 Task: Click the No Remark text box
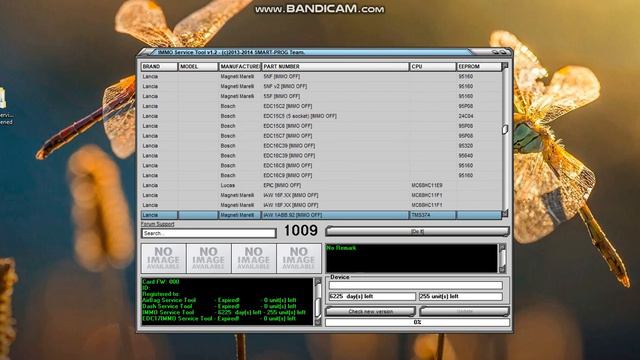coord(411,258)
